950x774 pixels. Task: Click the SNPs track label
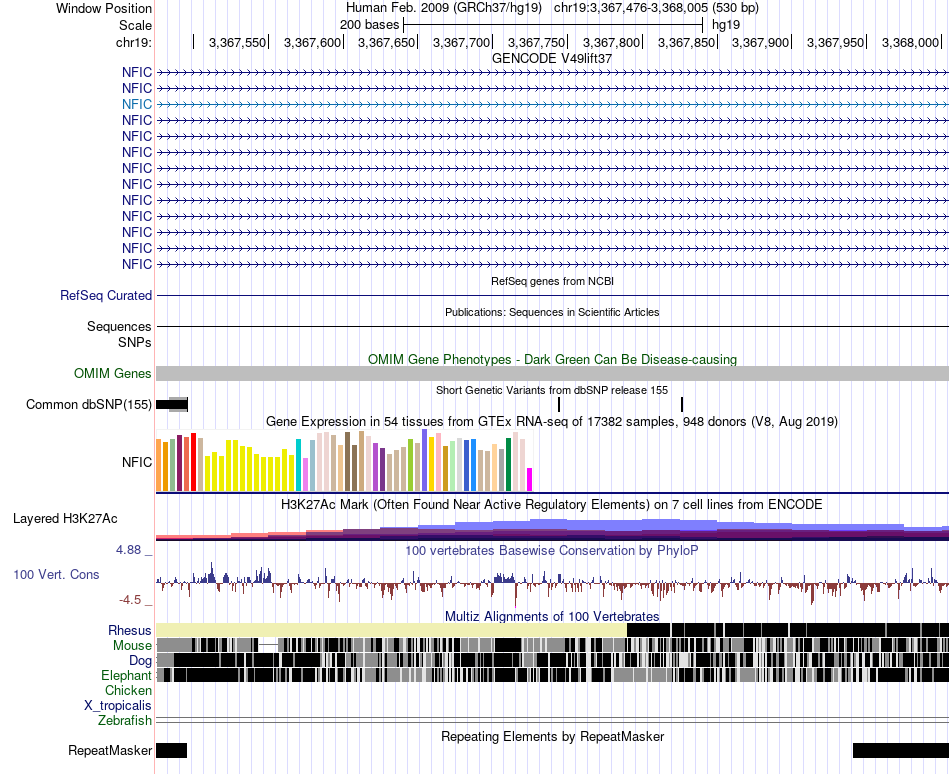point(135,342)
